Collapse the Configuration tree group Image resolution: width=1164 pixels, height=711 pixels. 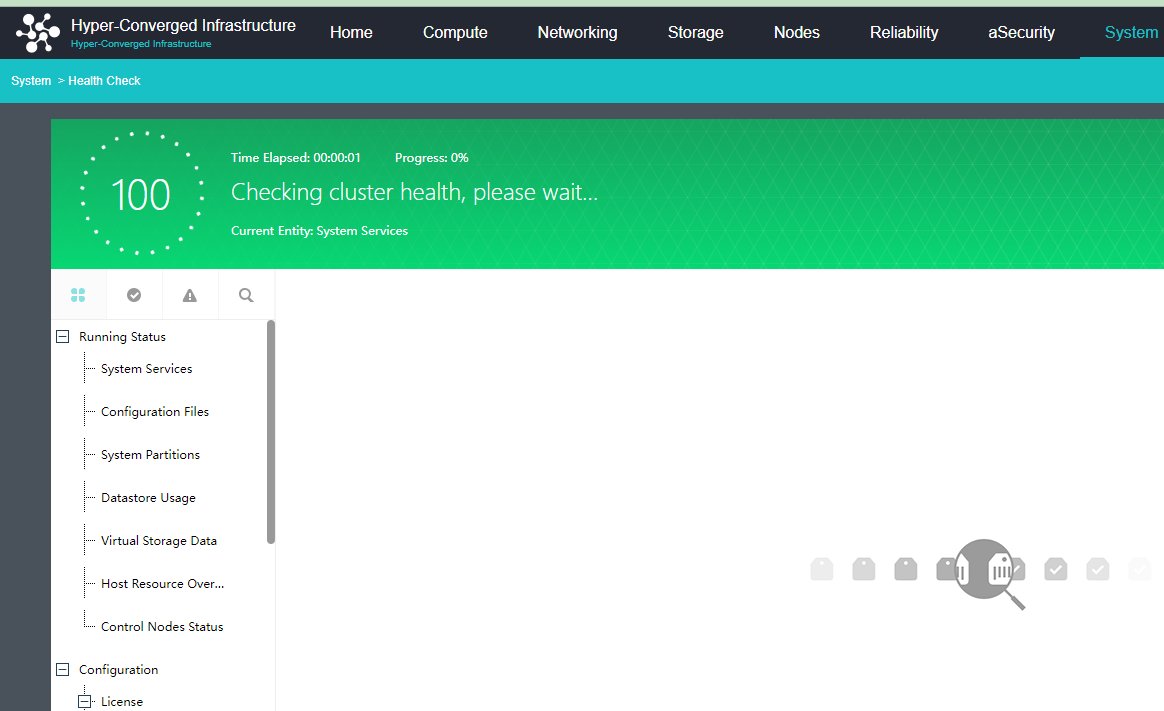click(x=63, y=670)
